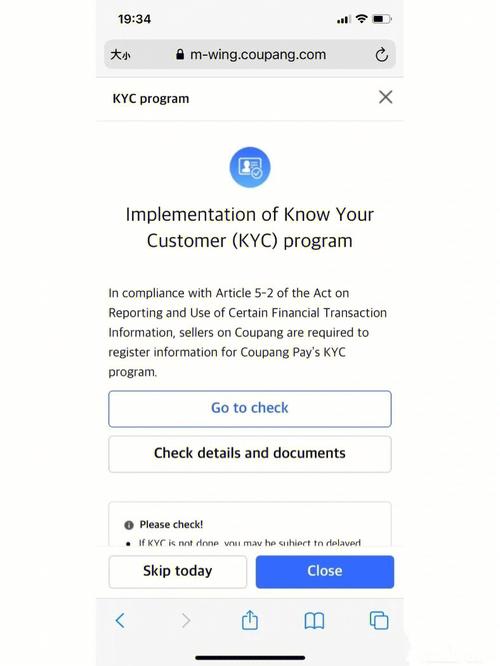This screenshot has height=666, width=500.
Task: Close the KYC program dialog with X
Action: pyautogui.click(x=385, y=97)
